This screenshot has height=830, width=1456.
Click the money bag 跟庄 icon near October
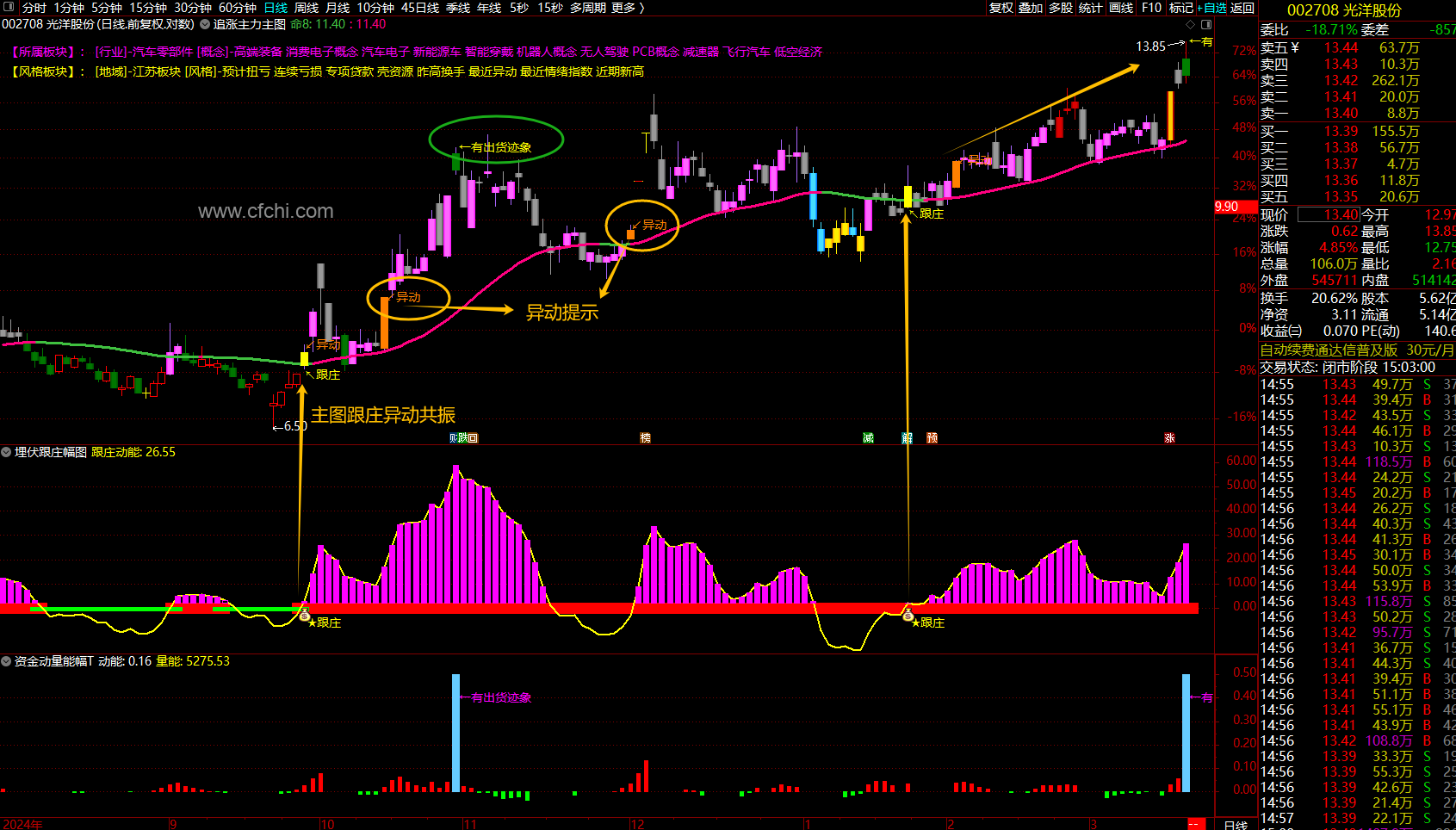click(304, 614)
